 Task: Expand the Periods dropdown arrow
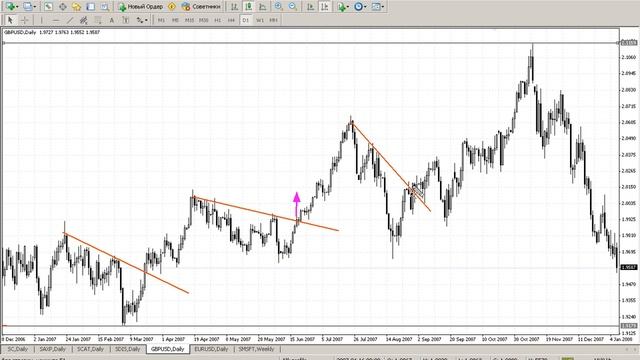point(365,7)
